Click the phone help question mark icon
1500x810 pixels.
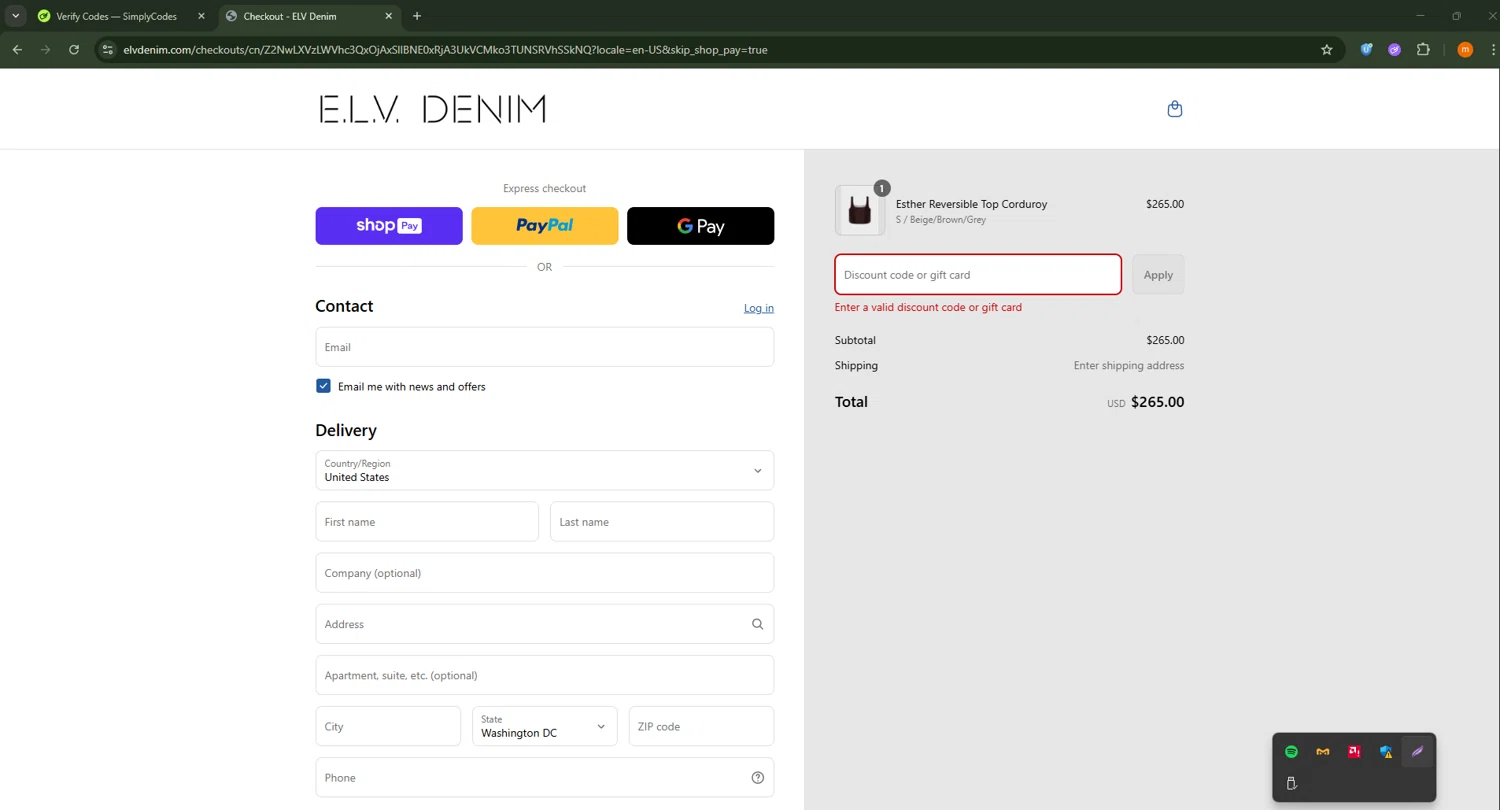(757, 778)
